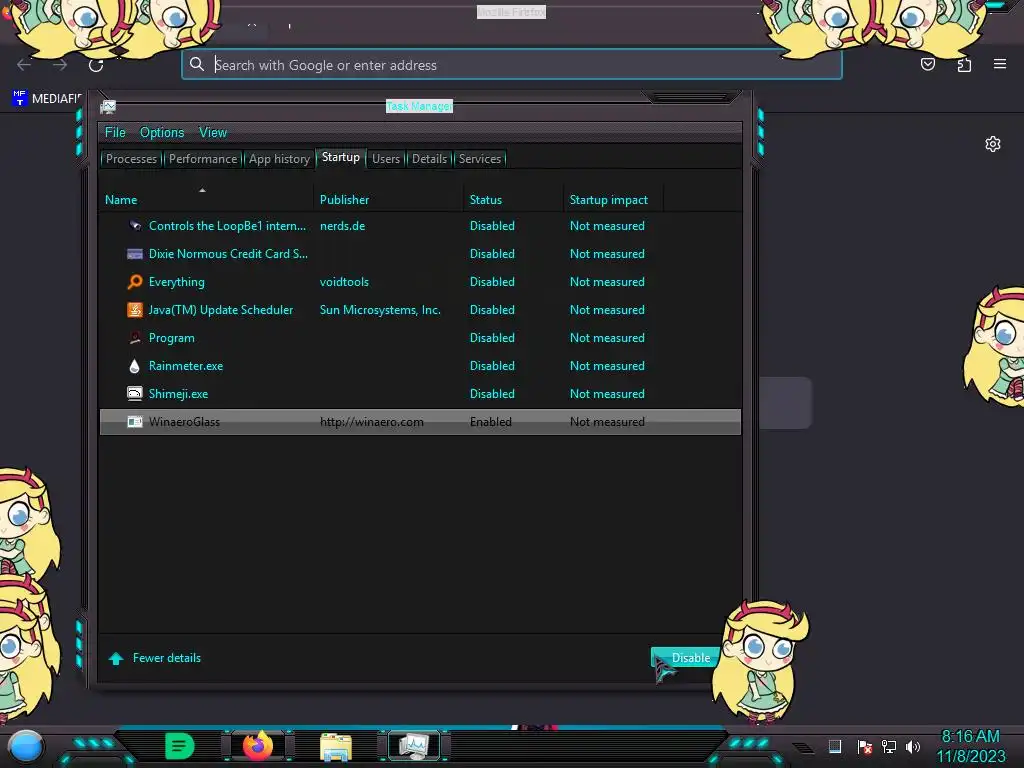Screen dimensions: 1024x768
Task: Click the voidtools publisher cell
Action: [344, 282]
